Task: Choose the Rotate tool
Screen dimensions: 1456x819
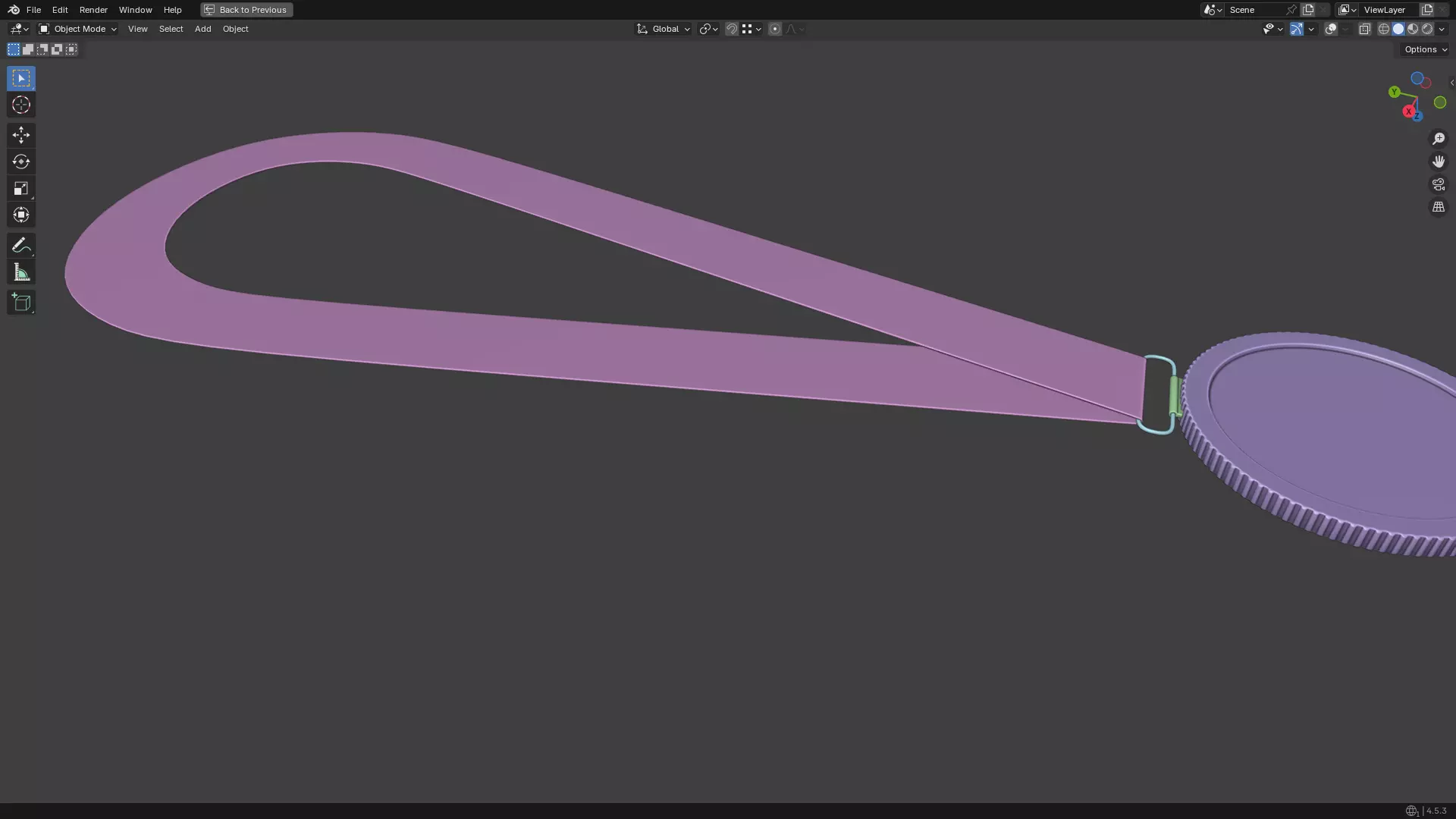Action: 20,162
